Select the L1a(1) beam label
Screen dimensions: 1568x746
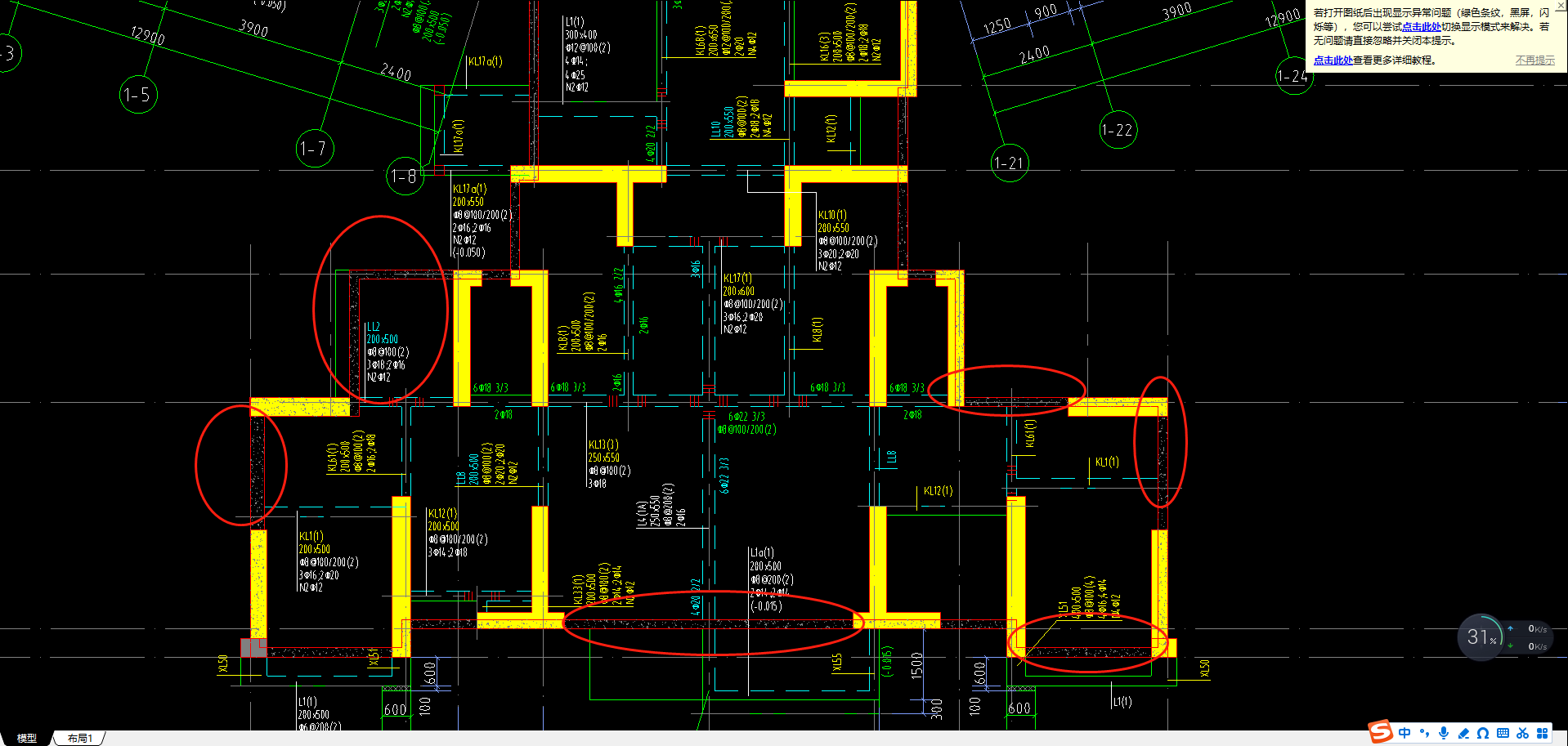point(762,553)
